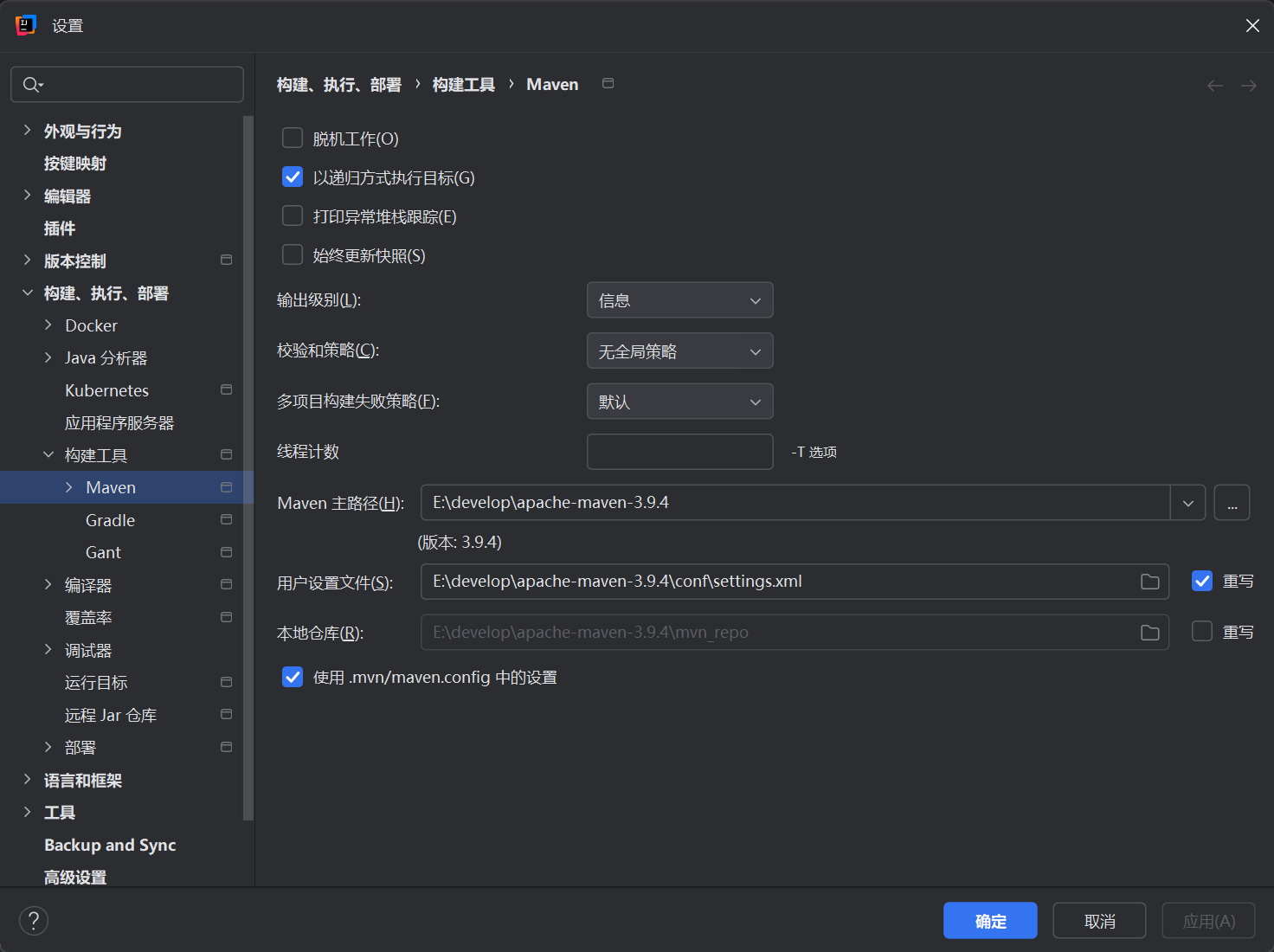This screenshot has height=952, width=1274.
Task: Open 校验和策略 dropdown
Action: click(x=680, y=351)
